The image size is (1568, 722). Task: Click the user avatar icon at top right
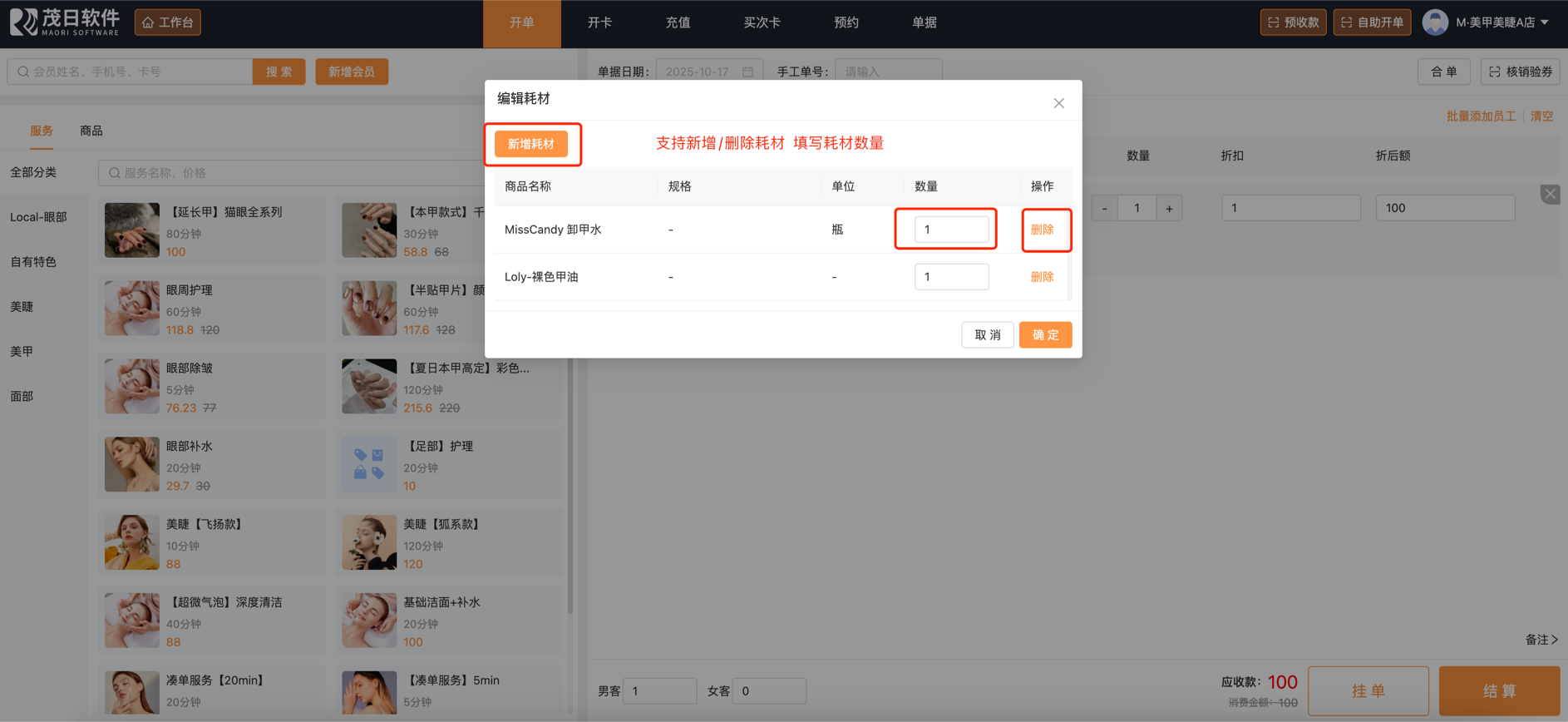coord(1434,22)
